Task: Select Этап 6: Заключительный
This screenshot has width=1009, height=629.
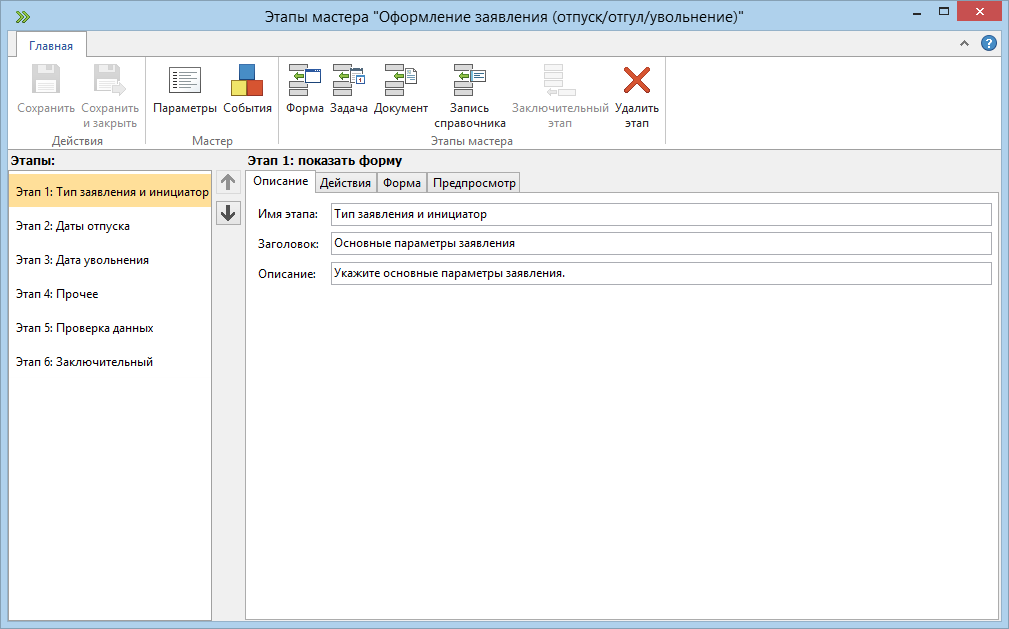Action: tap(110, 362)
